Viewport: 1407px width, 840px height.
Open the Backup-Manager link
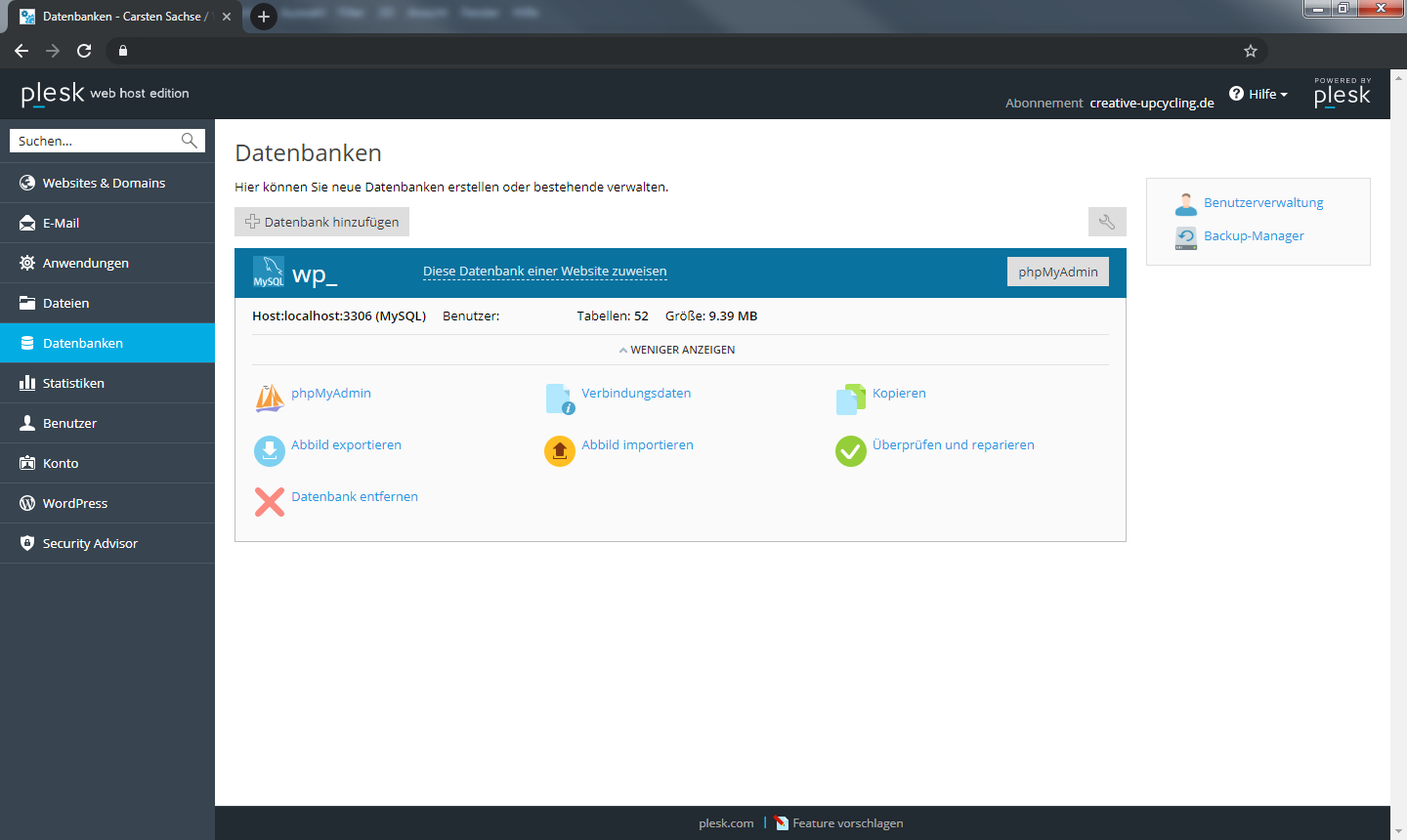point(1254,235)
